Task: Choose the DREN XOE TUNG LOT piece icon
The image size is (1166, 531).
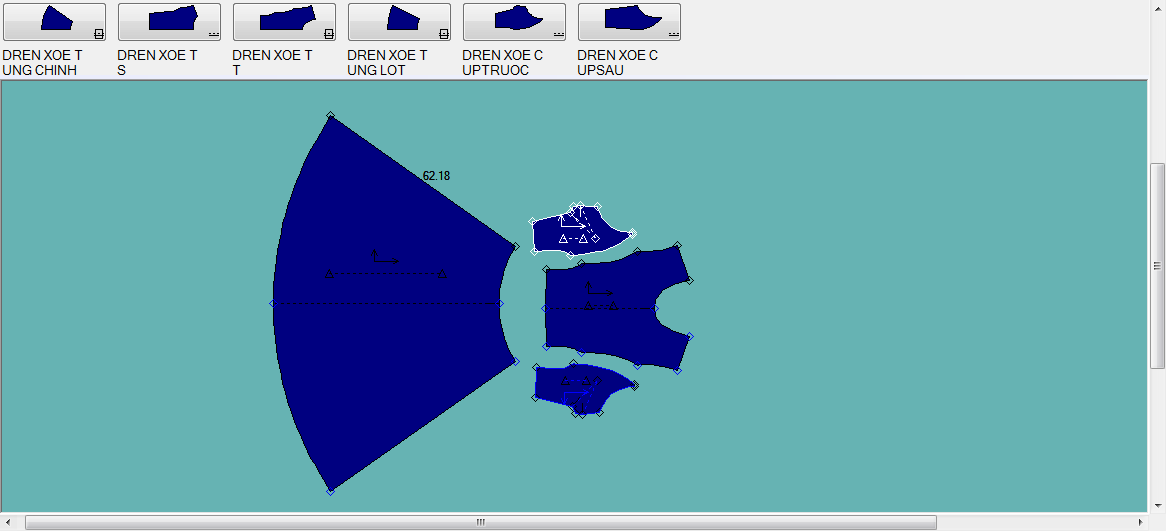Action: coord(399,21)
